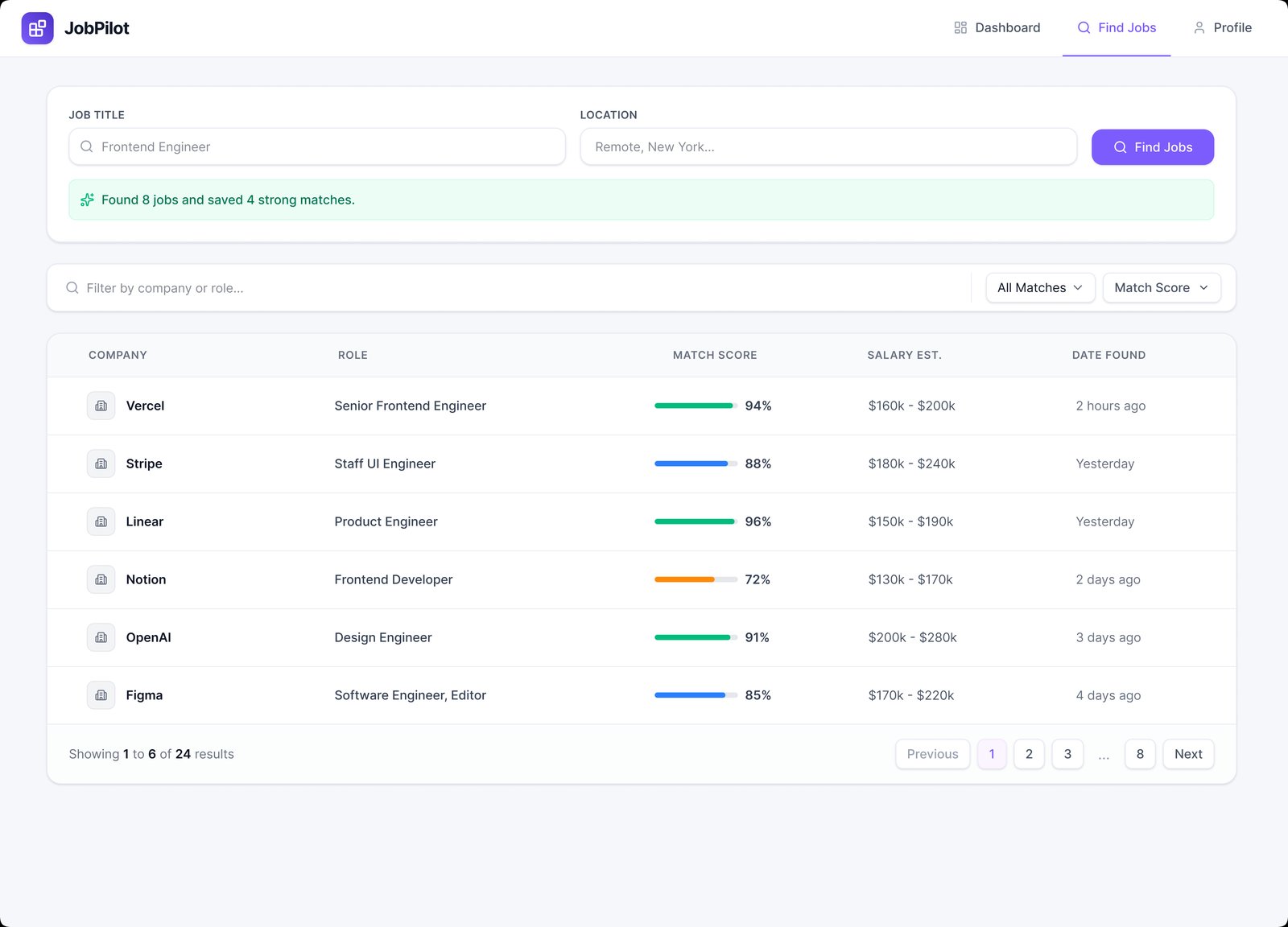Click the $130k - $170k salary cell
Image resolution: width=1288 pixels, height=927 pixels.
pos(910,579)
